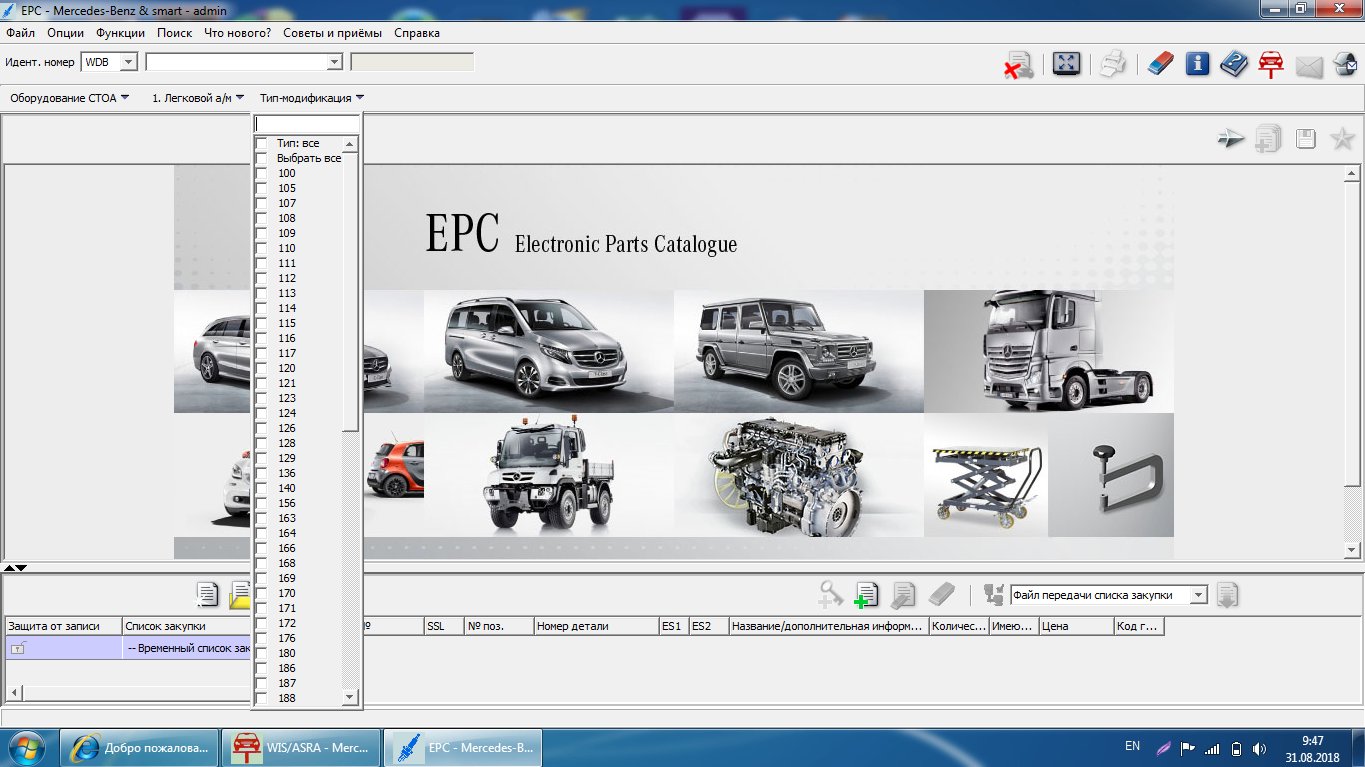The height and width of the screenshot is (767, 1365).
Task: Check the box for type 172
Action: click(262, 624)
